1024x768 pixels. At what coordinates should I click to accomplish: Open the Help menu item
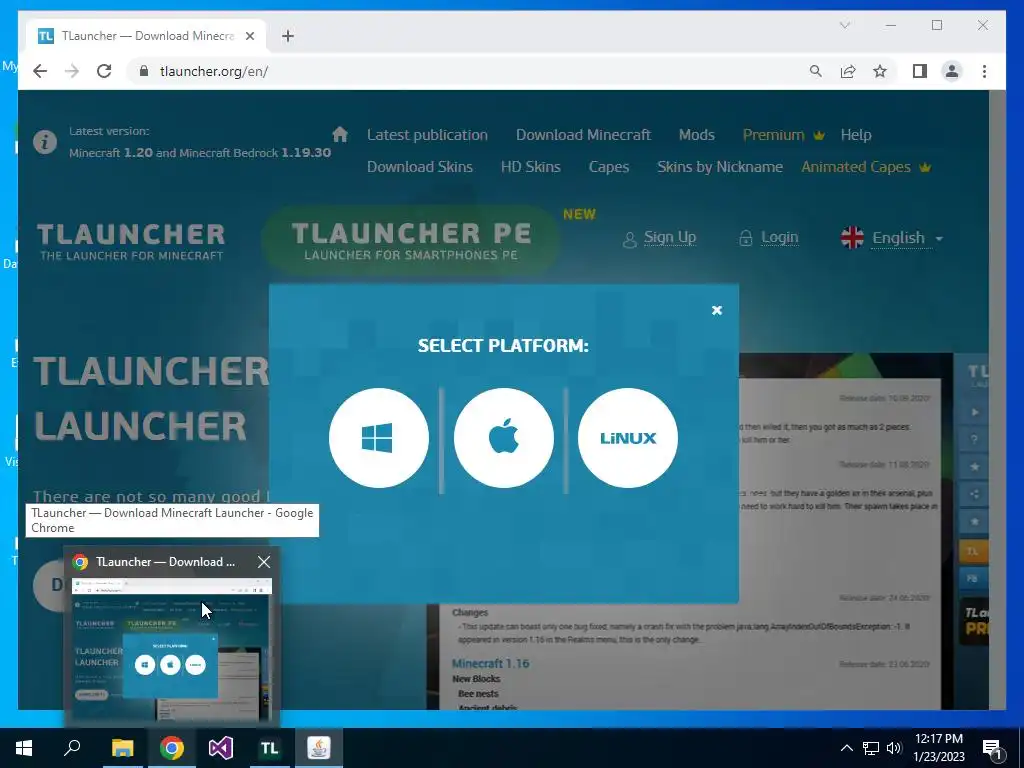856,135
